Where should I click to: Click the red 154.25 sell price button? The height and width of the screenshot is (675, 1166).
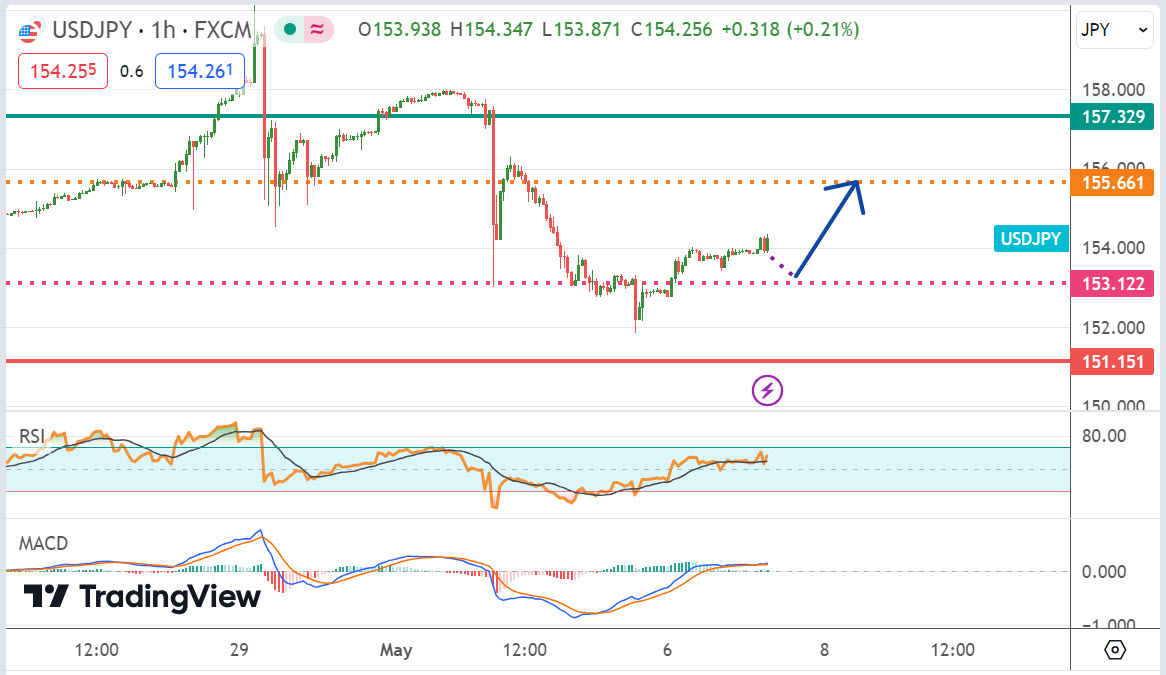click(62, 71)
